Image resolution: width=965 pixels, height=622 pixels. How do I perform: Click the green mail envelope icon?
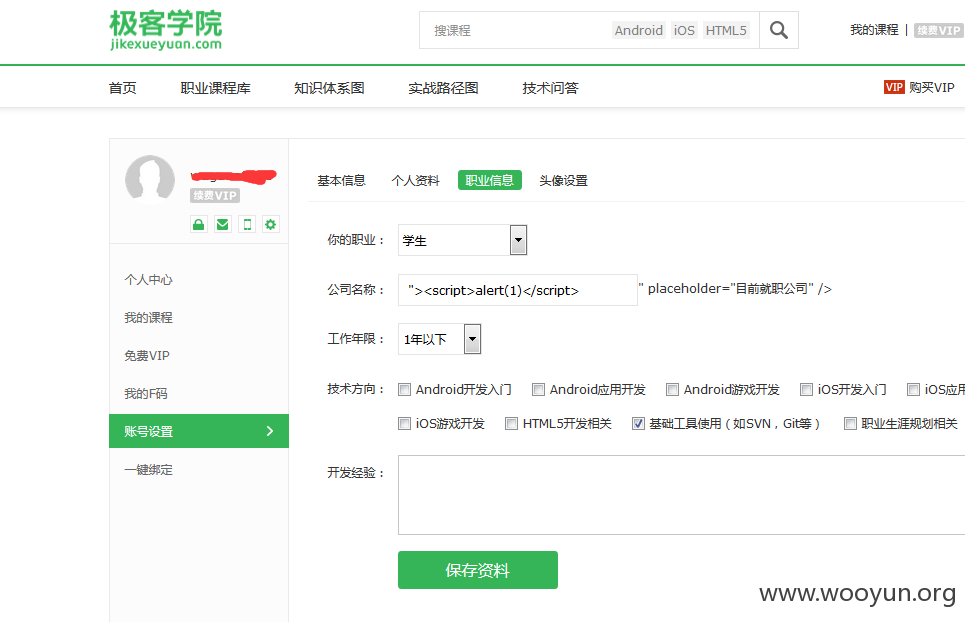[x=223, y=224]
